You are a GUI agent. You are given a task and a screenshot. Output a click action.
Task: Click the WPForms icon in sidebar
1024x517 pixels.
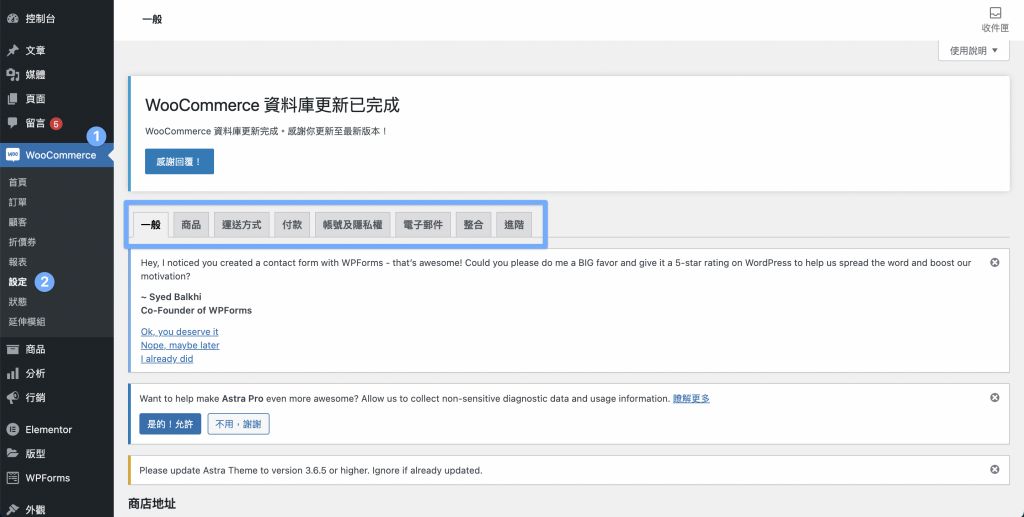pos(12,478)
